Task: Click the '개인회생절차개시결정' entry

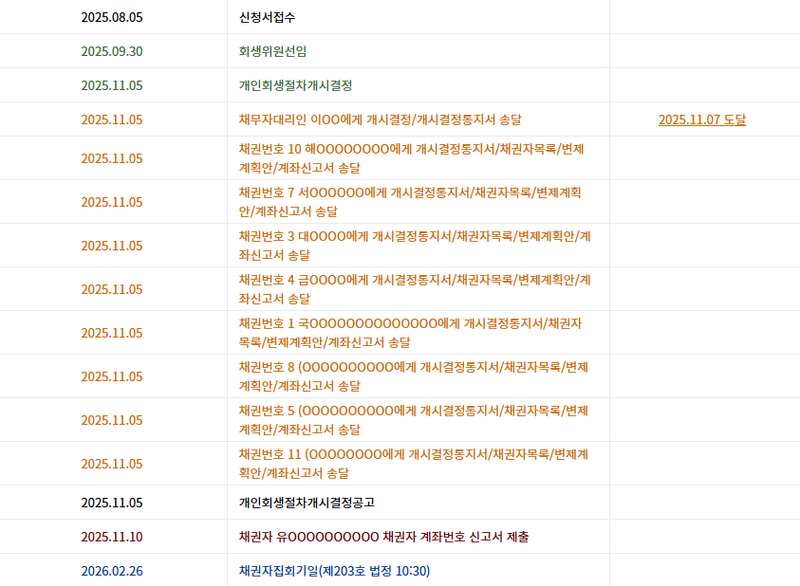Action: pyautogui.click(x=295, y=86)
